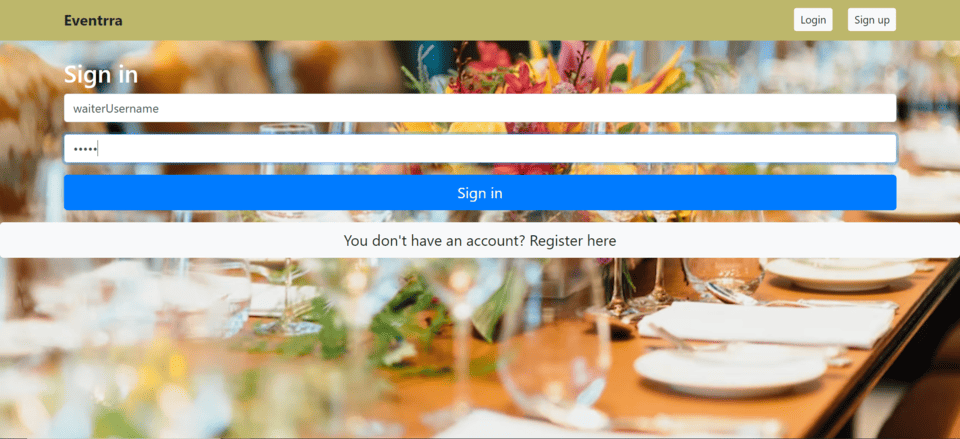Click the password dots in second field
This screenshot has width=960, height=439.
tap(85, 149)
